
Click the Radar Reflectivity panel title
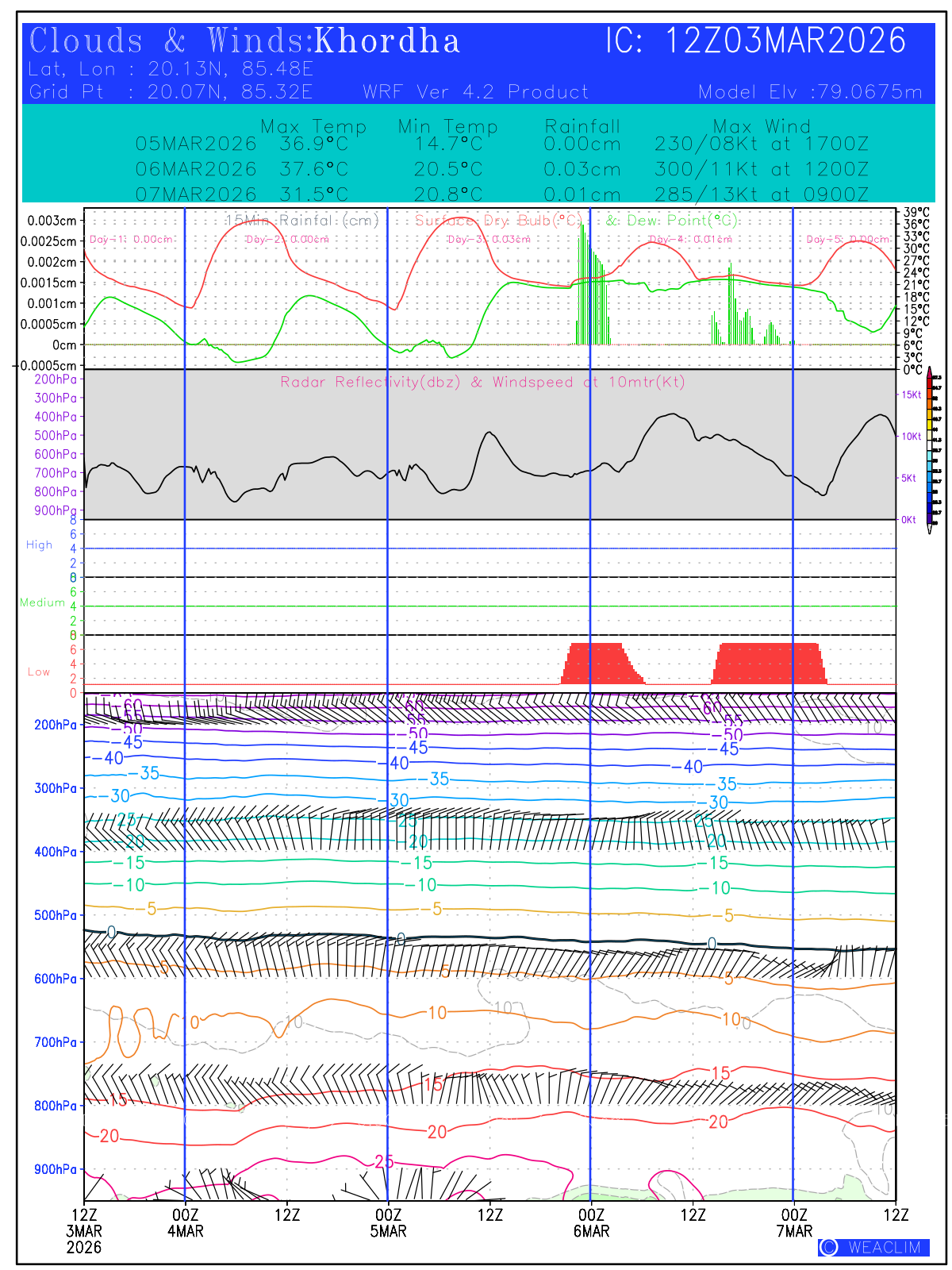click(x=482, y=382)
